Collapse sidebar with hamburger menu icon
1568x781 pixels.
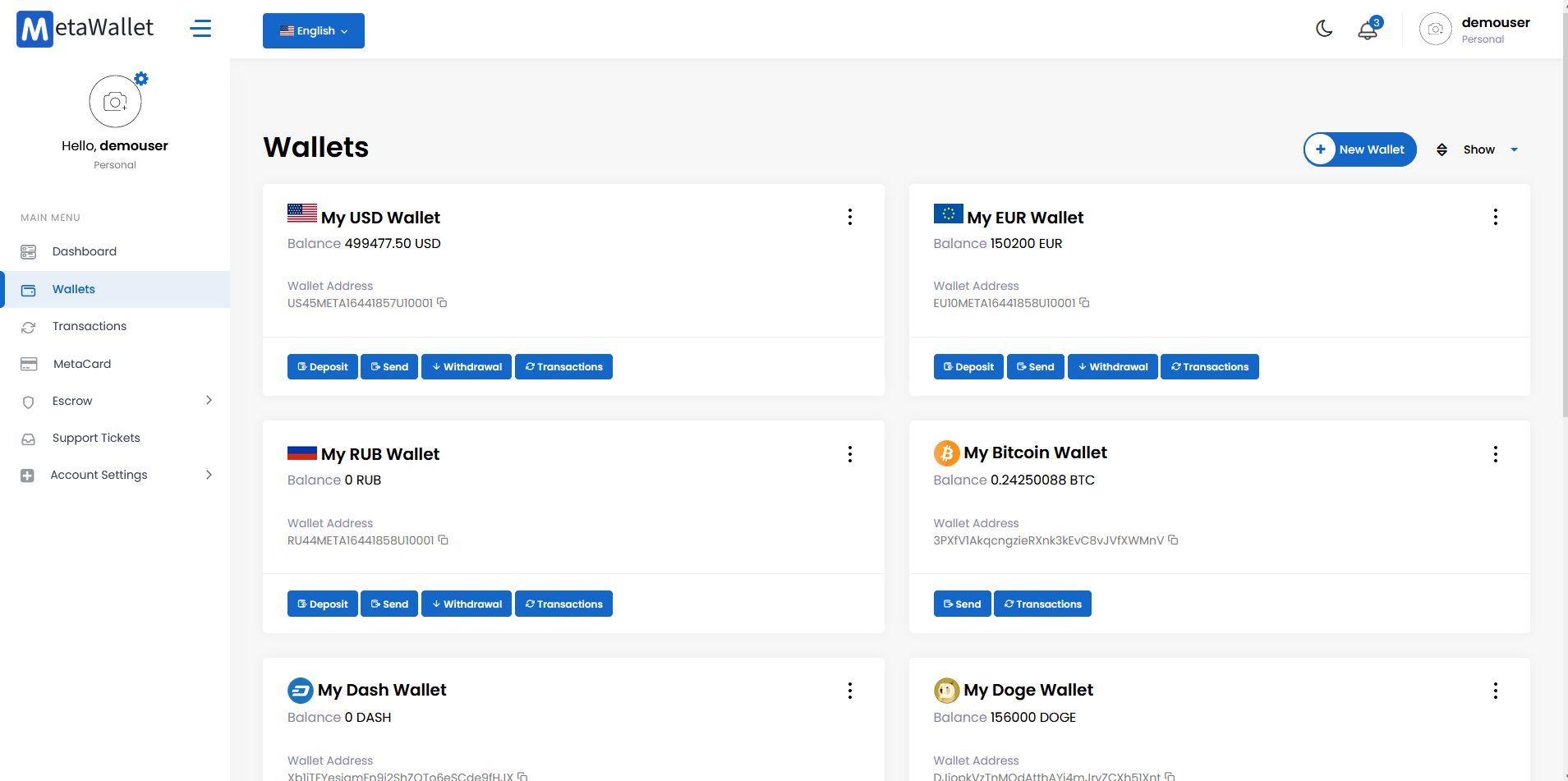coord(200,29)
